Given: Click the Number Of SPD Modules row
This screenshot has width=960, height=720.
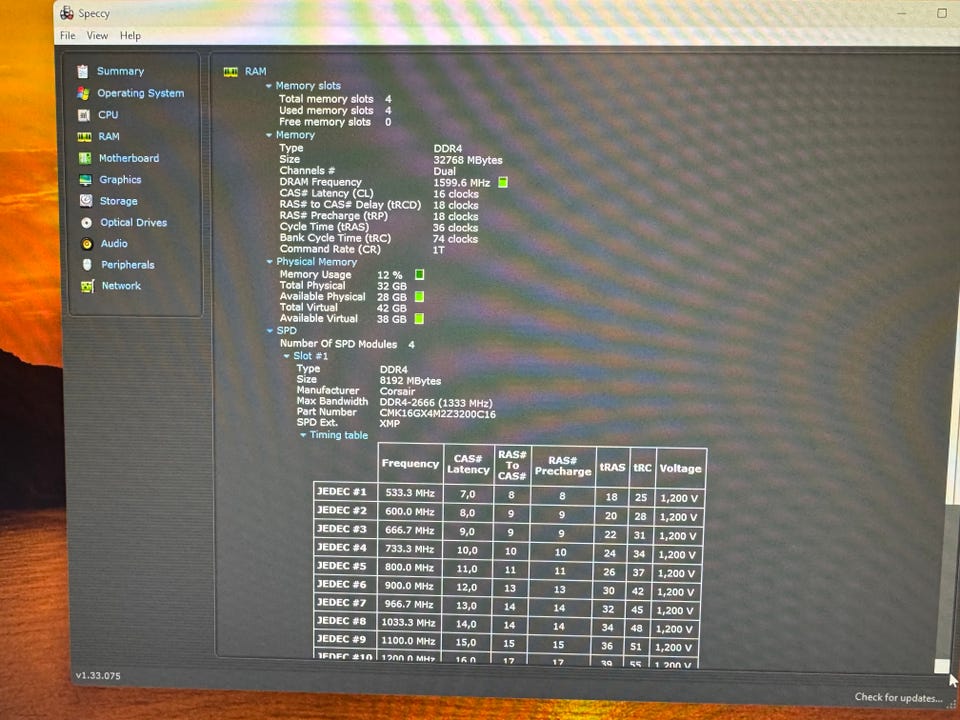Looking at the screenshot, I should 347,344.
